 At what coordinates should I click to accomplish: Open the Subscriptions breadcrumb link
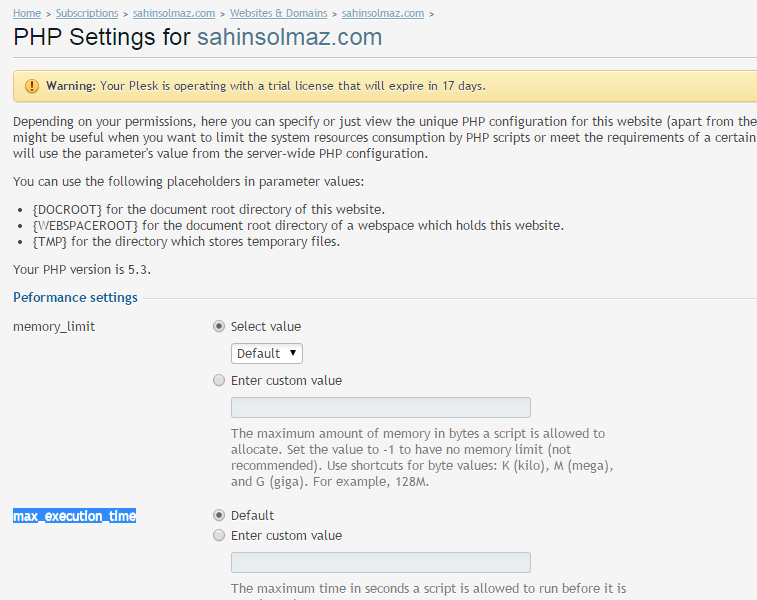pos(87,14)
